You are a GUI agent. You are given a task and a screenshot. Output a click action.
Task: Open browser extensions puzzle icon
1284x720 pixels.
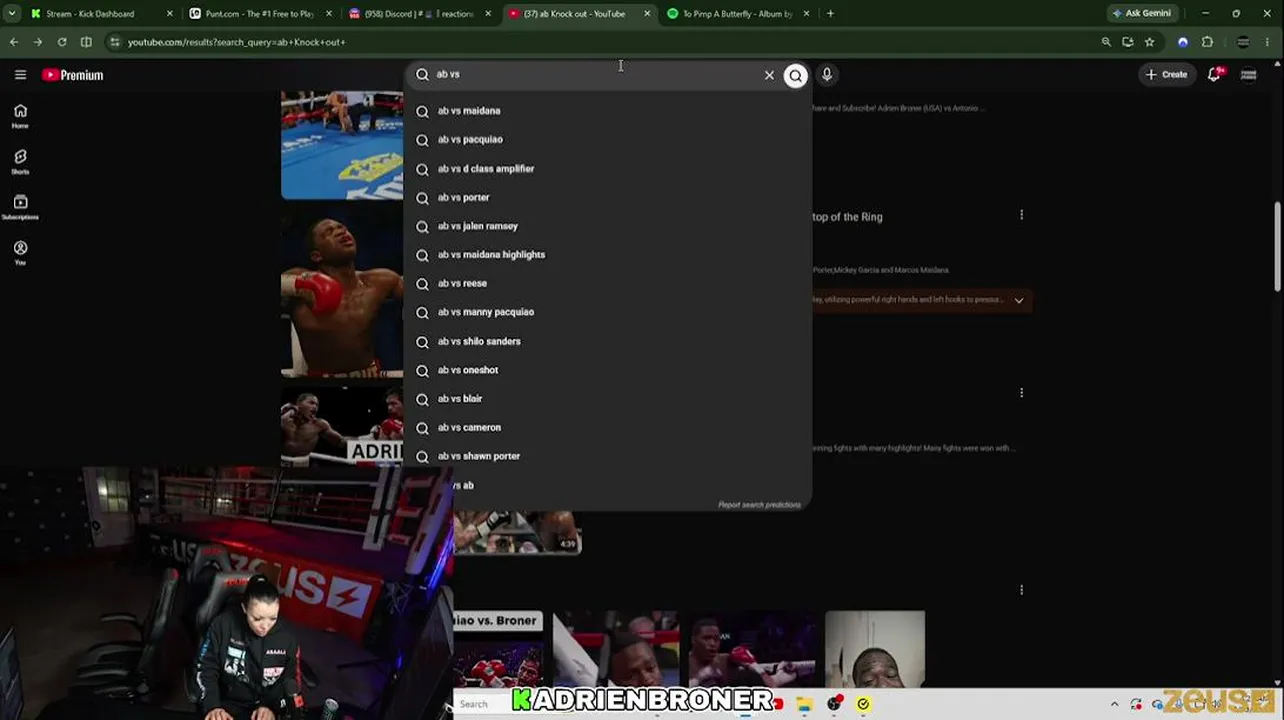(1207, 42)
